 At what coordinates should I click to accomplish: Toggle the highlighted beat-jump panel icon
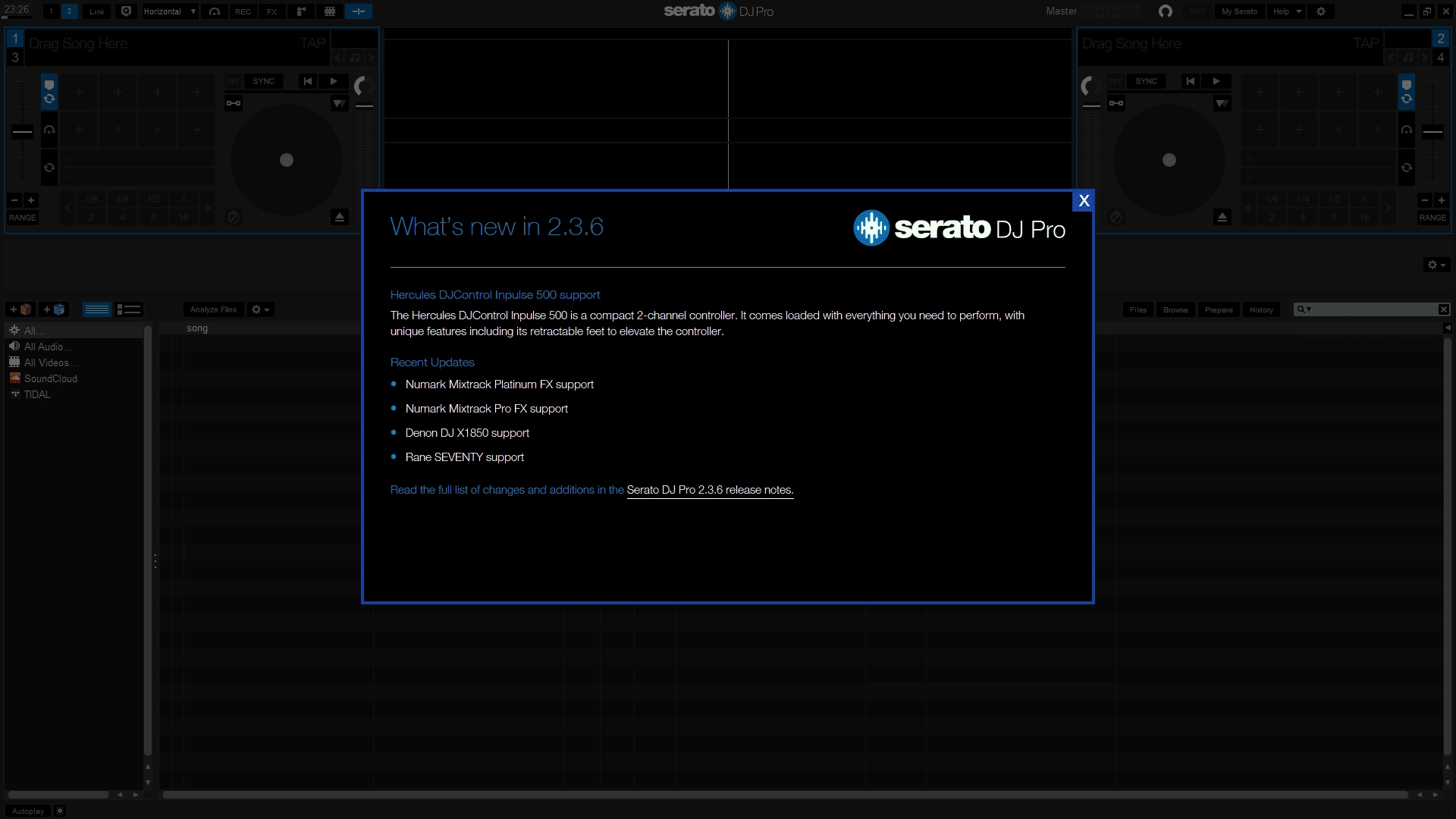(x=359, y=11)
